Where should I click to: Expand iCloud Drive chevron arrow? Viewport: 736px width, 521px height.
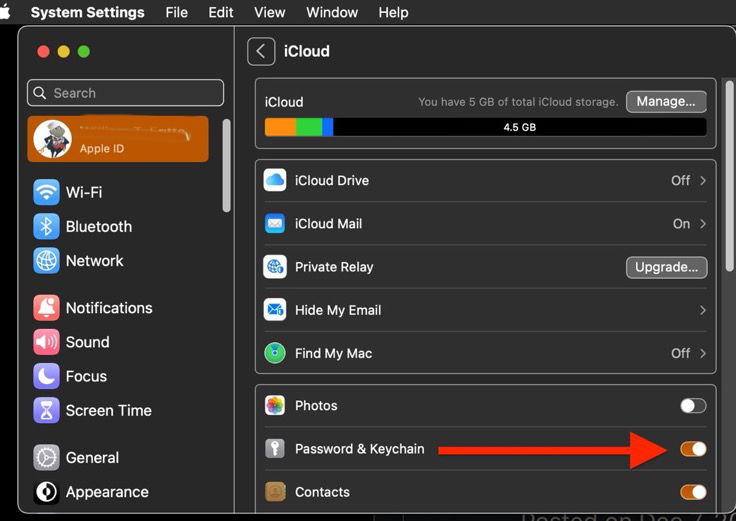703,180
